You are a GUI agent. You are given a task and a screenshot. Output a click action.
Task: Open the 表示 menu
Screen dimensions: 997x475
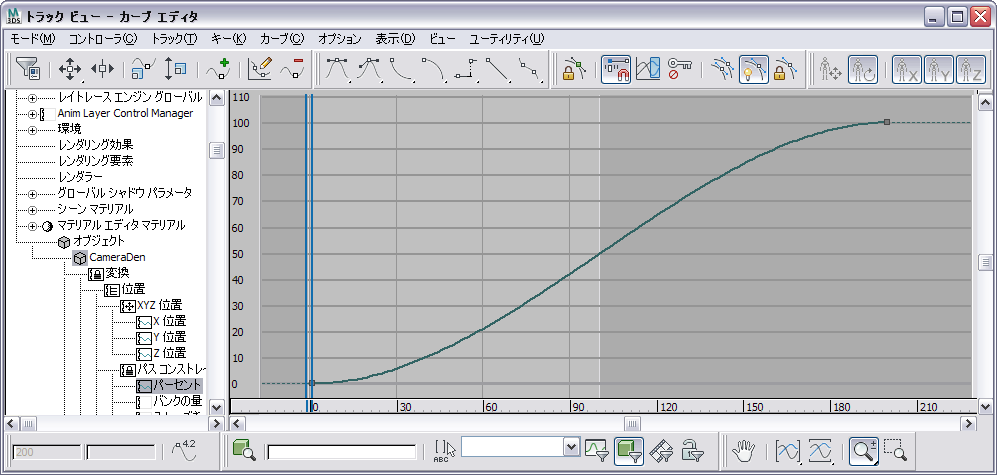pyautogui.click(x=395, y=39)
